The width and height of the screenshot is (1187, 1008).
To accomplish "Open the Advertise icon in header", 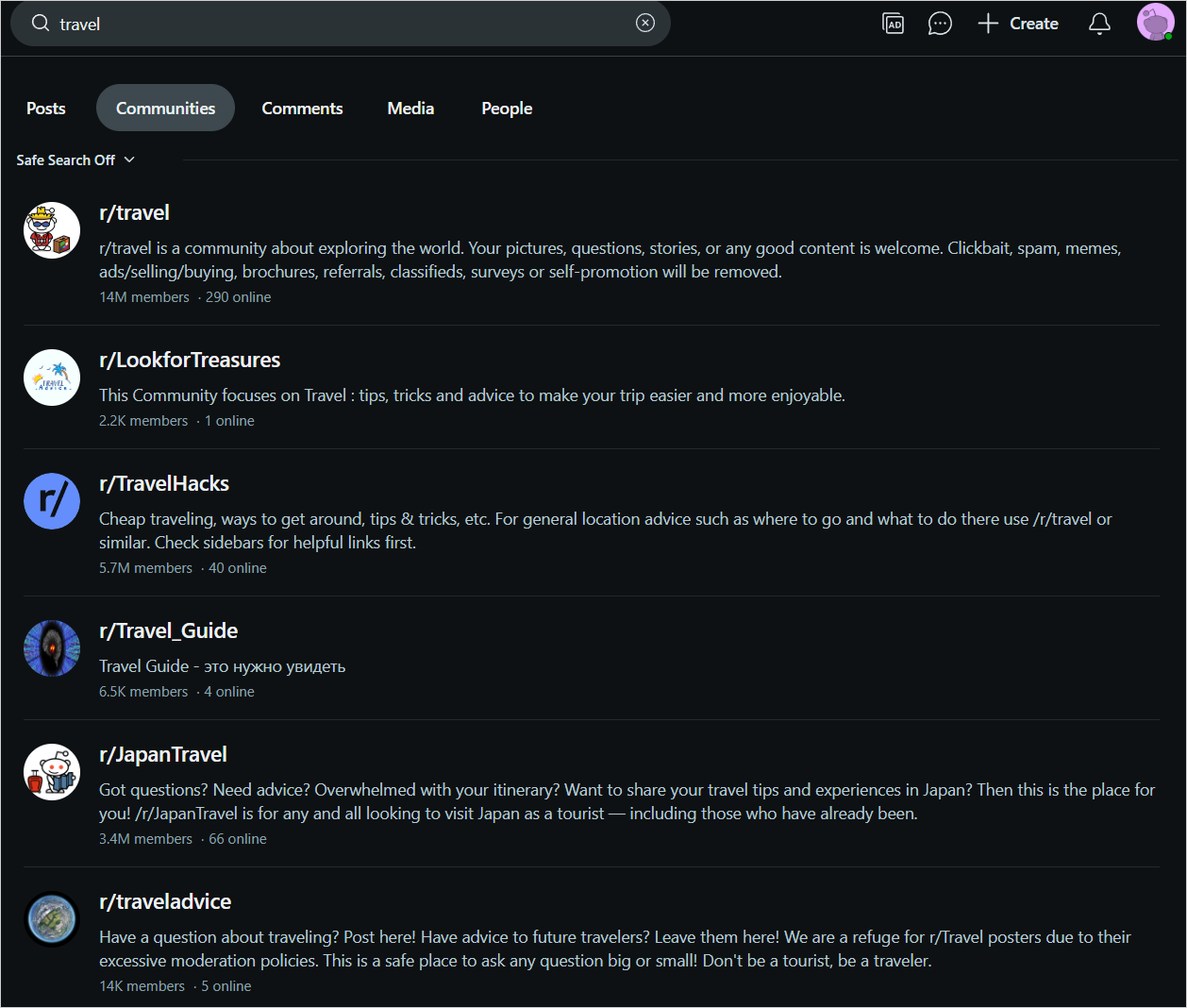I will [893, 24].
